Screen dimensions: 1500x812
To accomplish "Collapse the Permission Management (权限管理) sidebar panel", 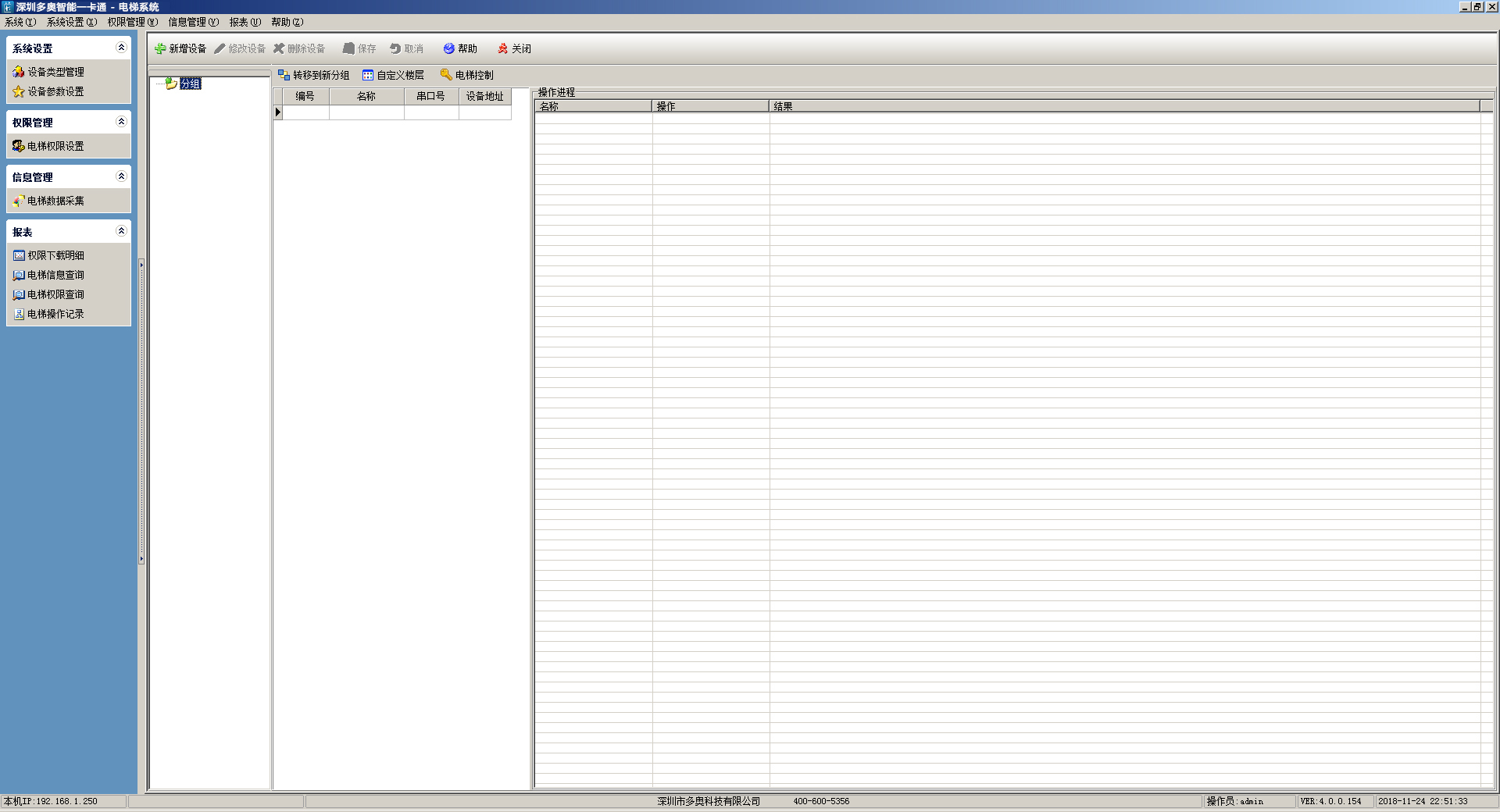I will pyautogui.click(x=121, y=122).
